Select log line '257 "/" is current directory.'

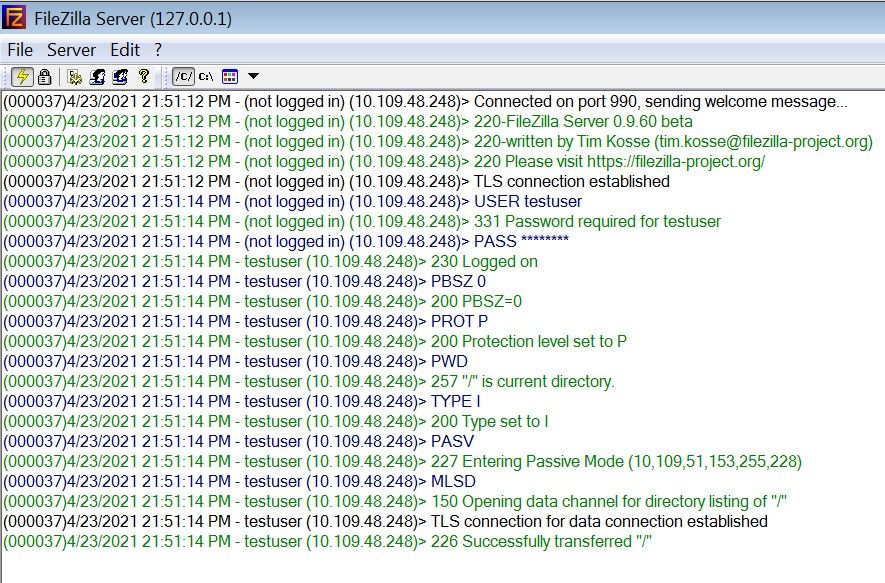pos(309,382)
